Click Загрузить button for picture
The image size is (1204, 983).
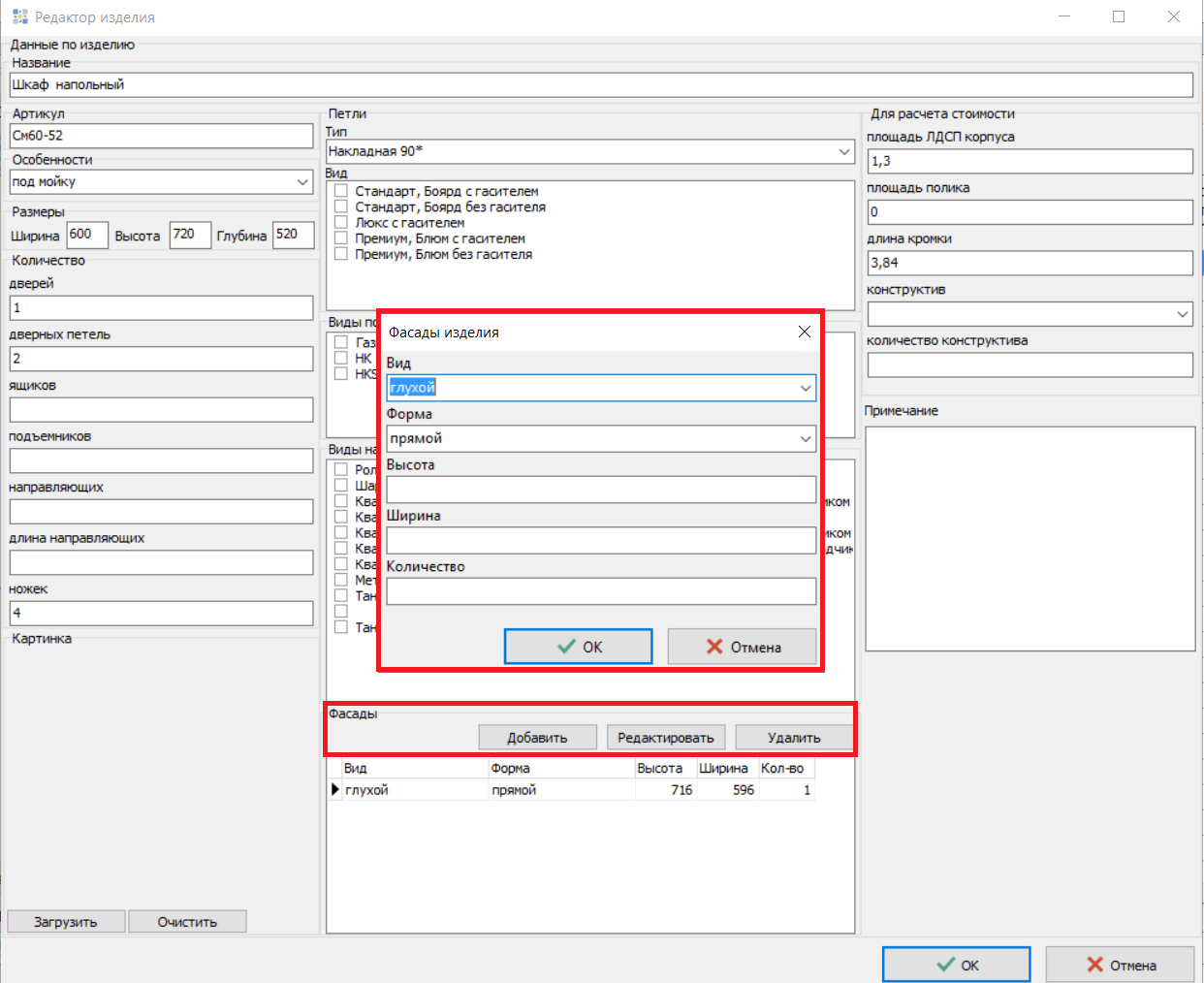pos(66,922)
